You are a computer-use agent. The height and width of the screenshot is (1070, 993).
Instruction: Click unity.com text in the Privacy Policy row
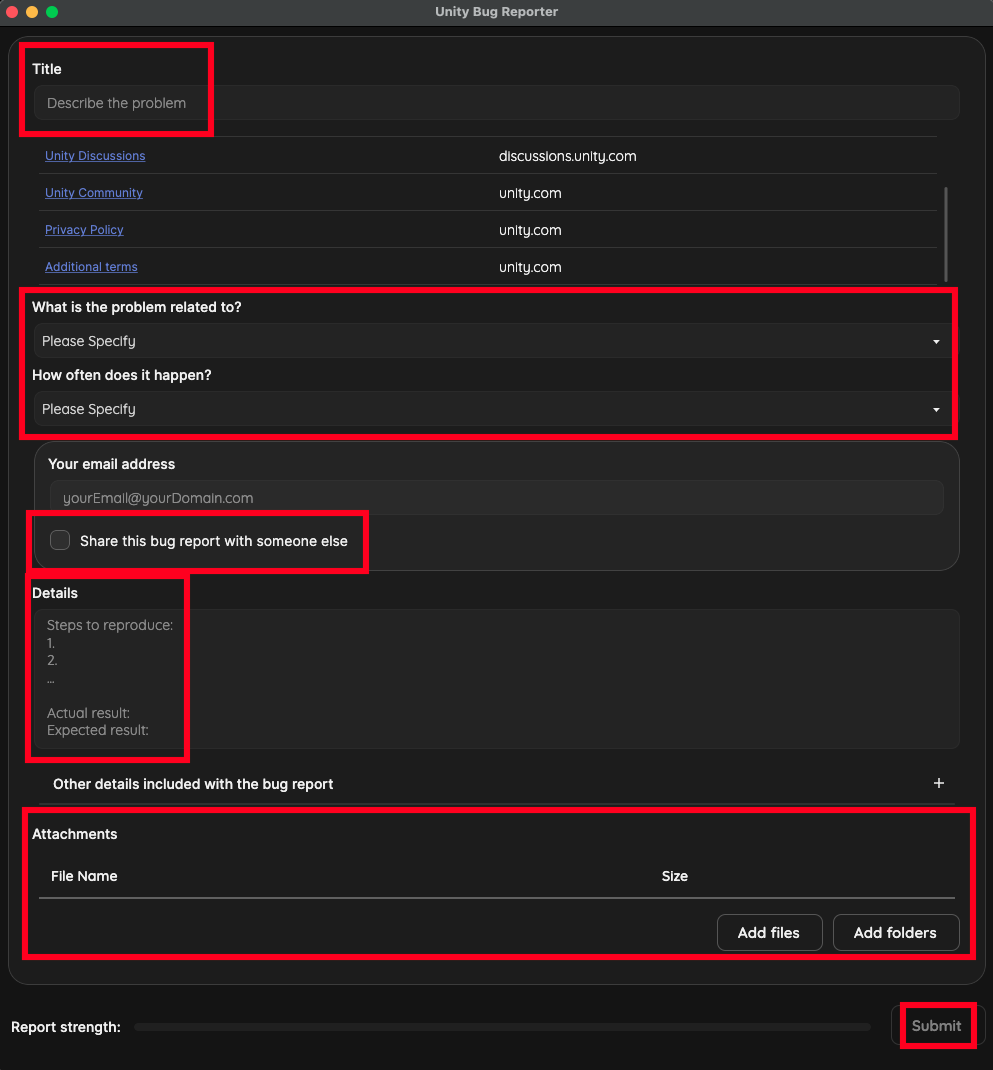tap(530, 230)
